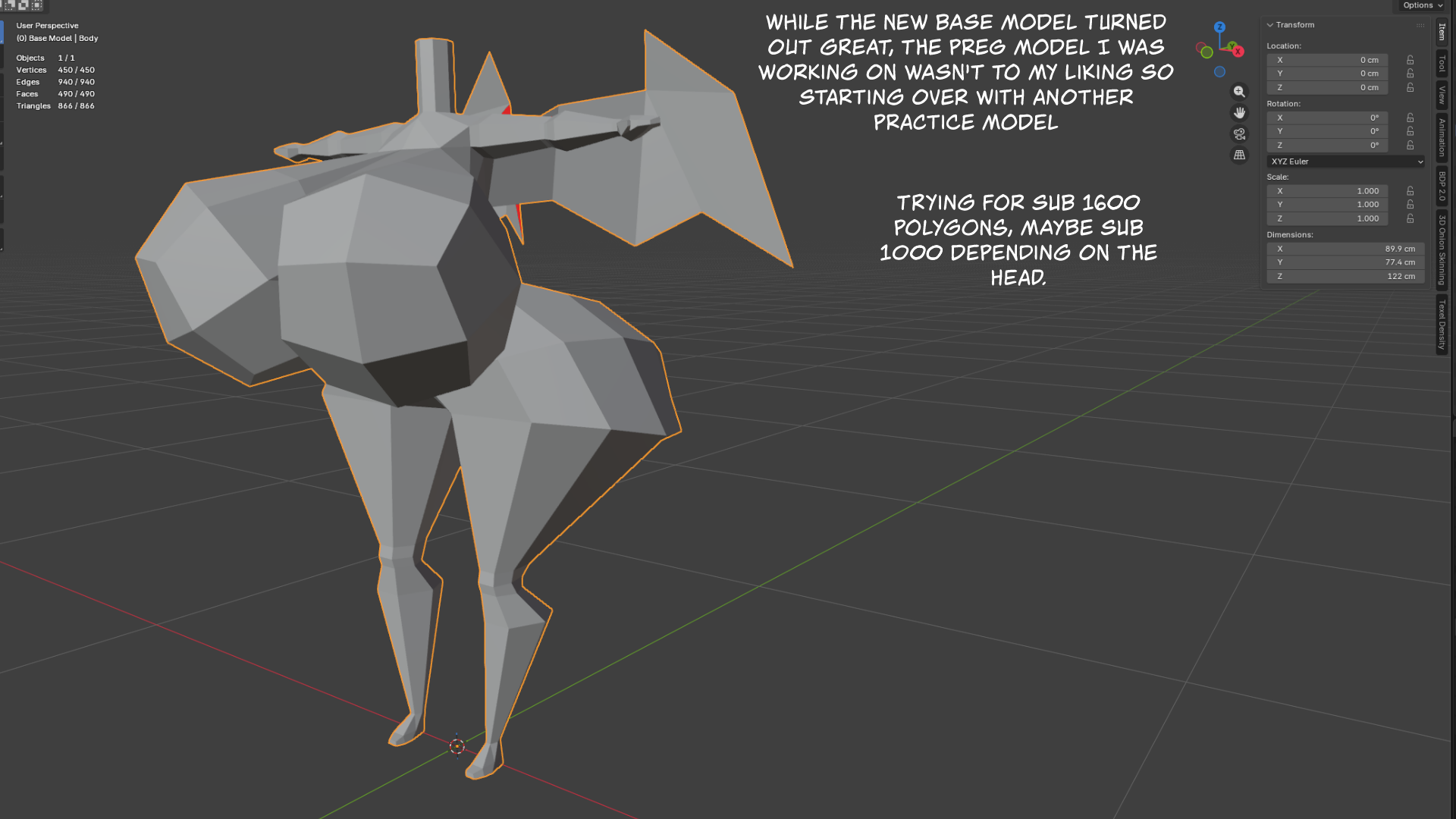Screen dimensions: 1456x819
Task: Collapse the Transform panel
Action: (x=1270, y=25)
